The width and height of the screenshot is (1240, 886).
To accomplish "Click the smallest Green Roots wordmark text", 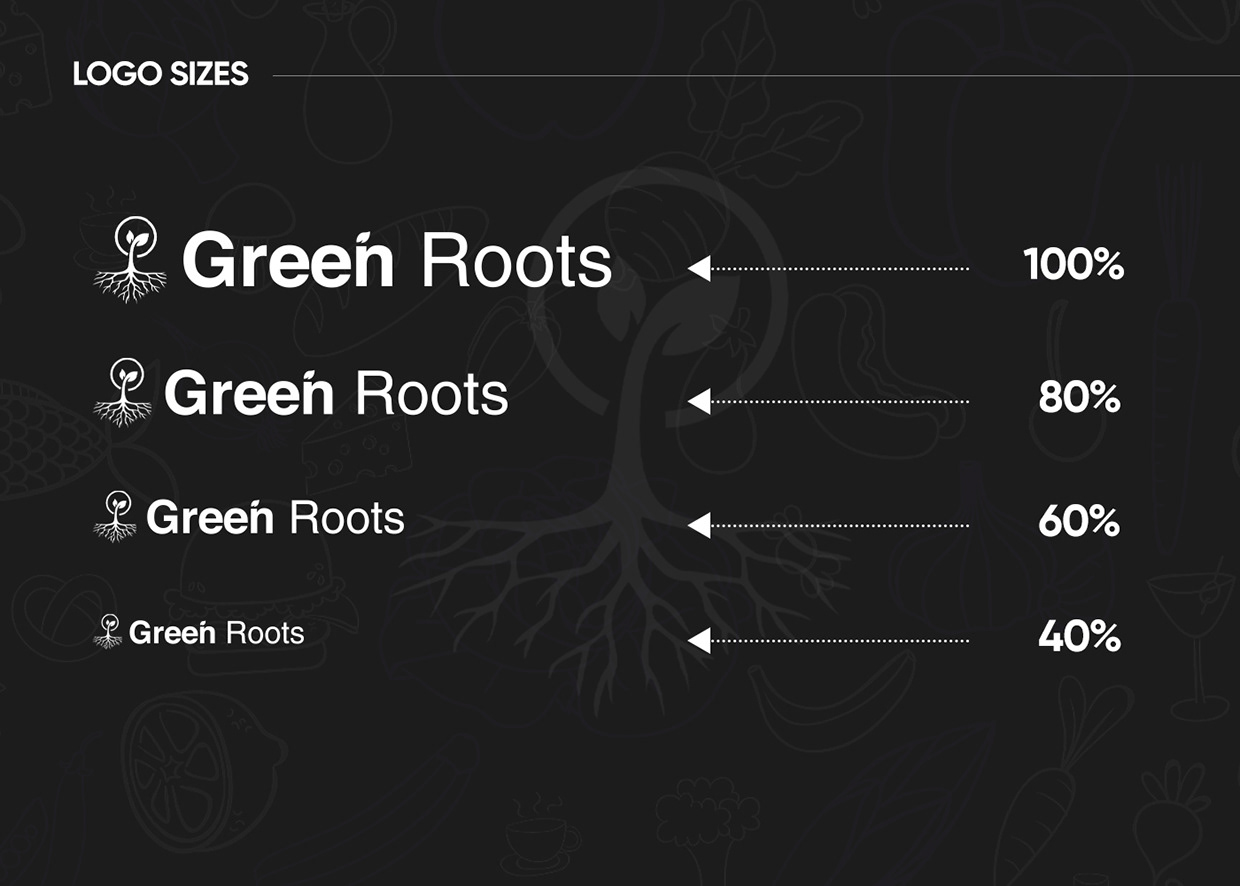I will 217,633.
